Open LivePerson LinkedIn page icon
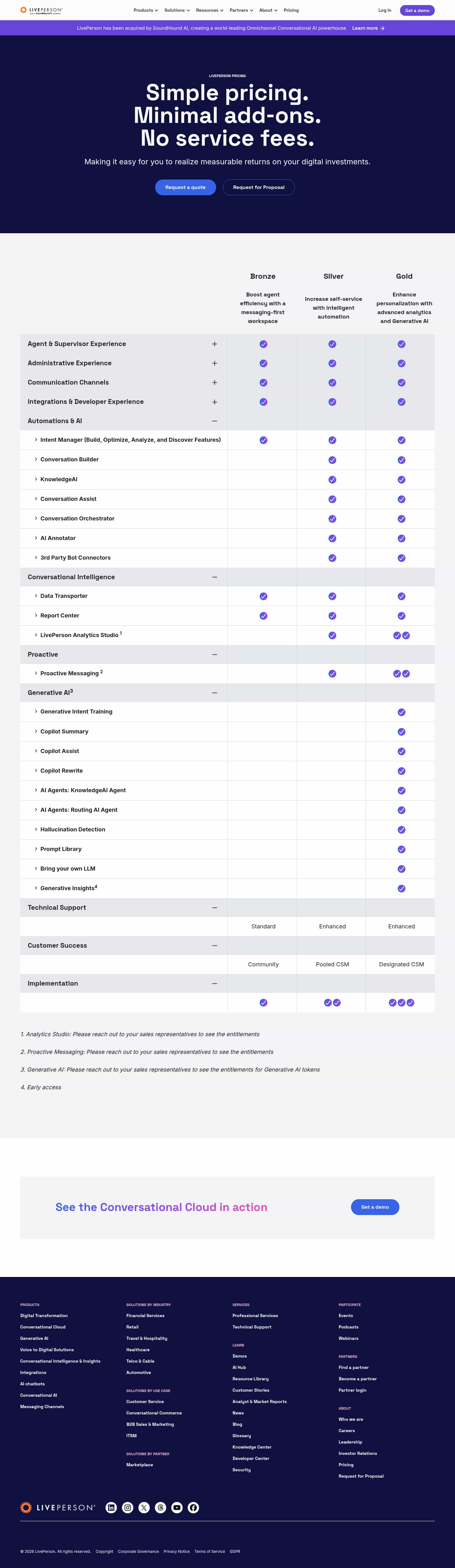This screenshot has width=455, height=1568. (111, 1507)
